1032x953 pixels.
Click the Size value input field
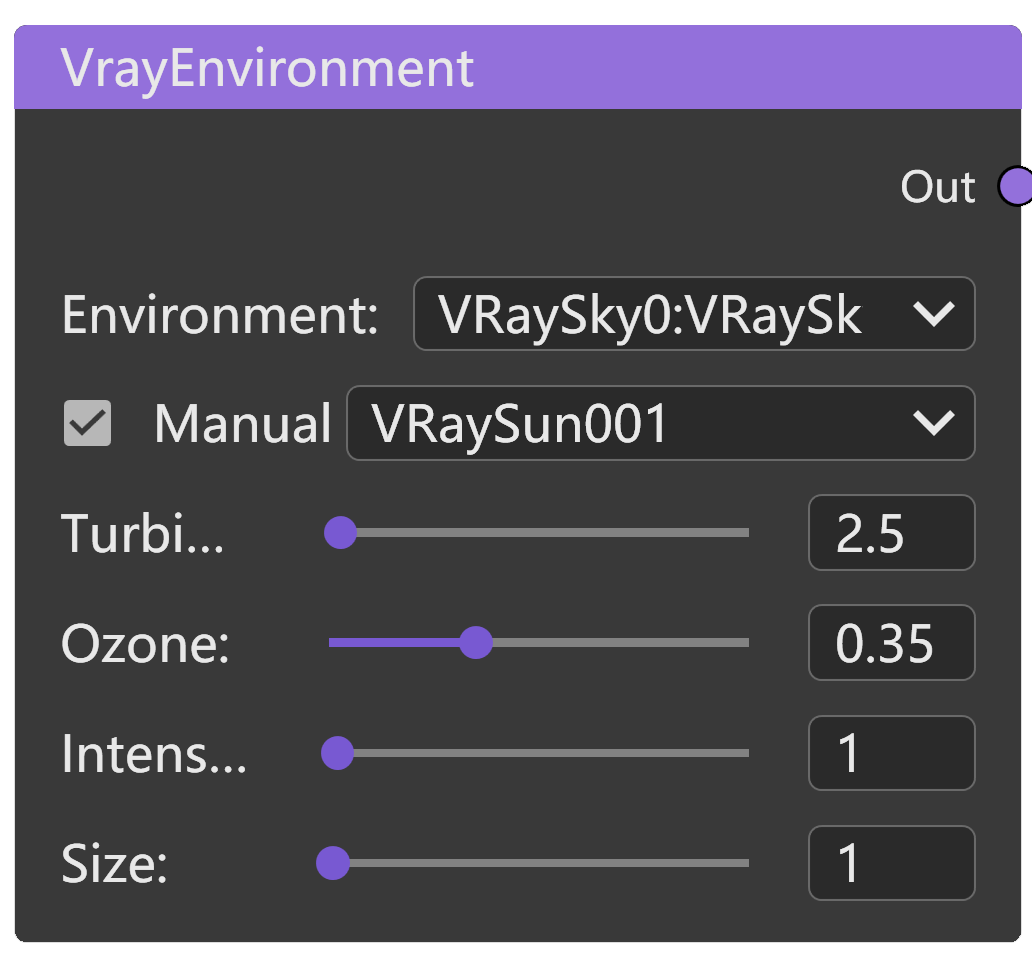point(890,863)
